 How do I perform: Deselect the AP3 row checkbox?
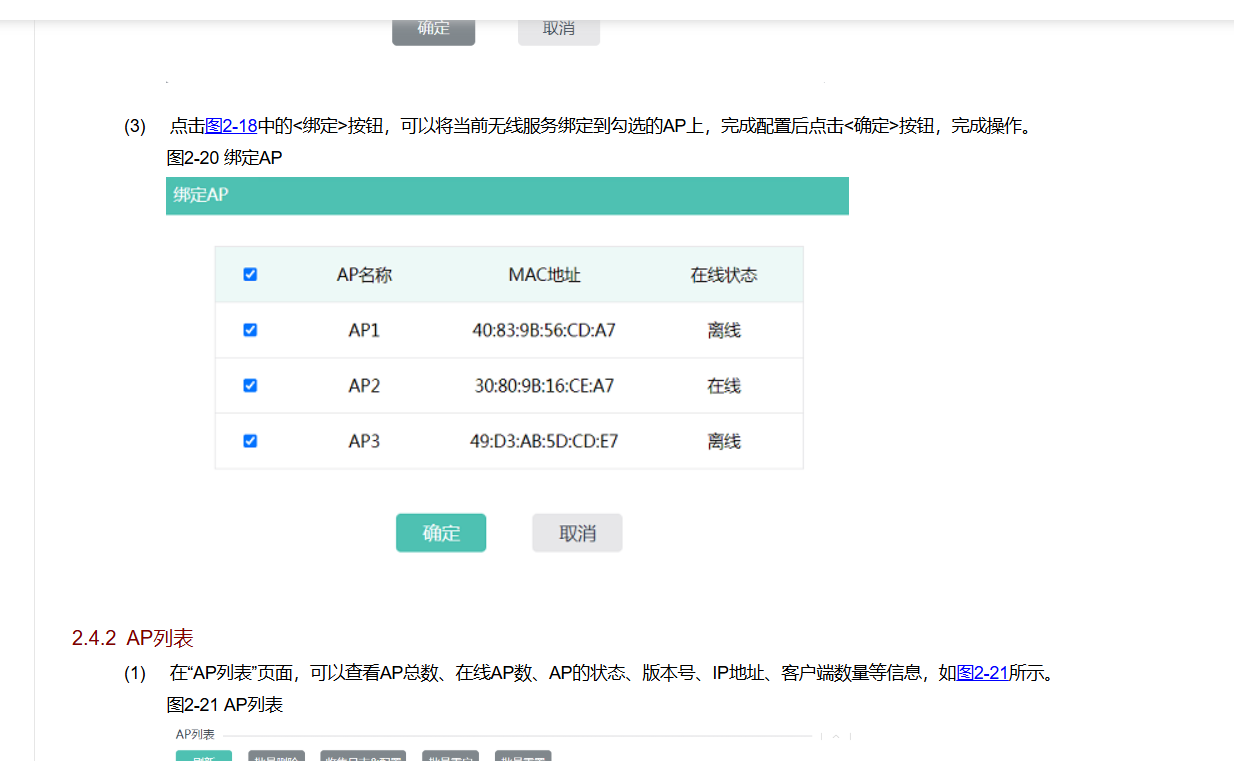point(250,441)
